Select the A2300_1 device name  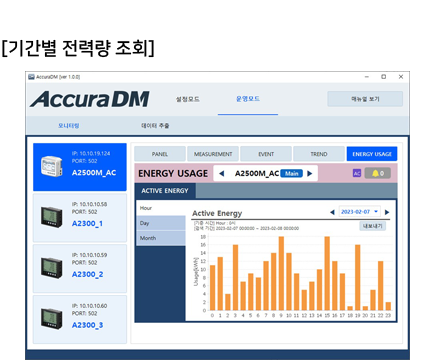coord(87,223)
